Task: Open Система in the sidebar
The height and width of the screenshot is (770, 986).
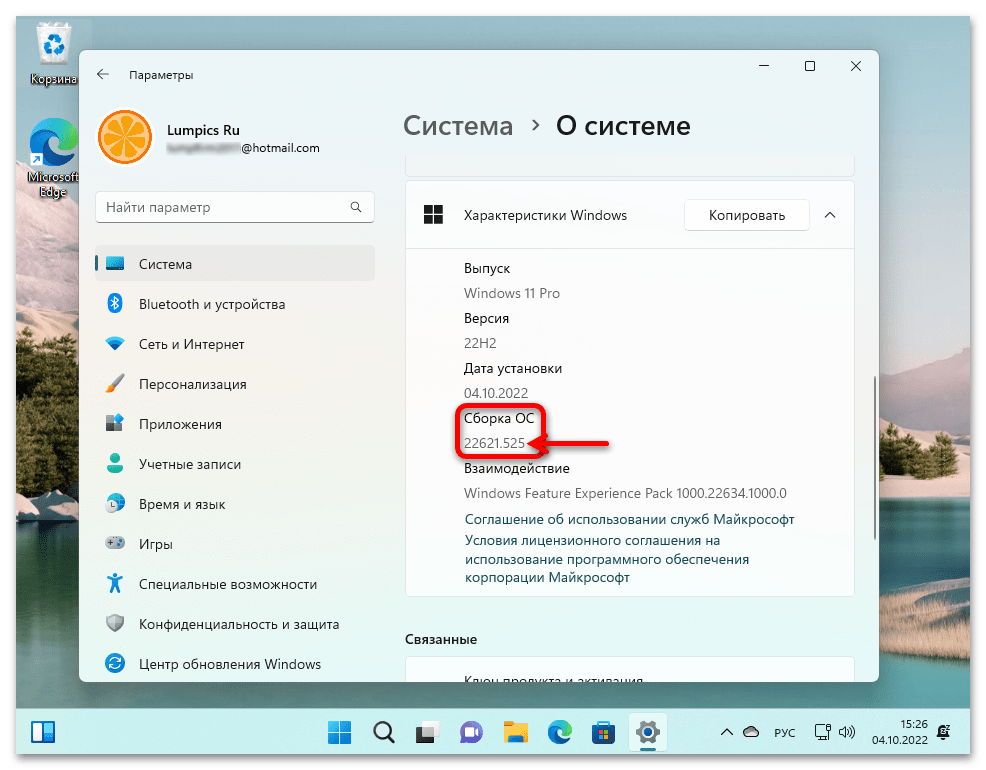Action: pos(235,264)
